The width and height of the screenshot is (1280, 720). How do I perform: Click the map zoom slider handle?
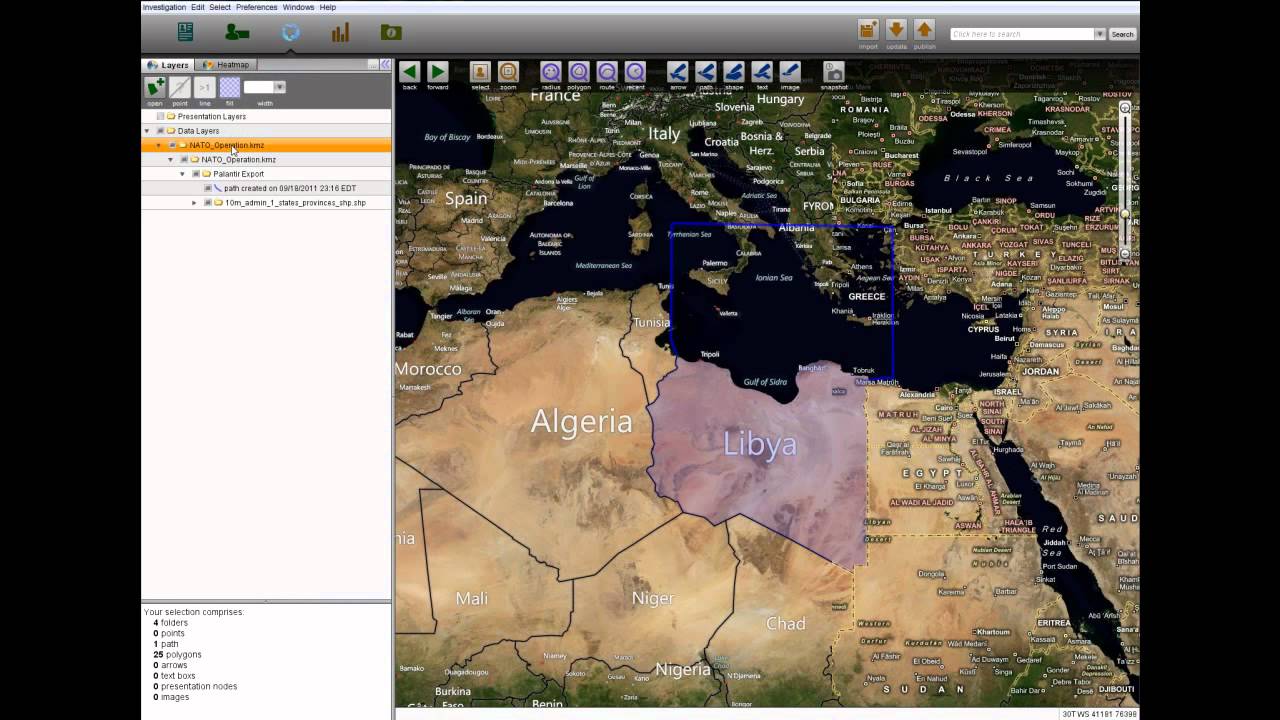click(1125, 214)
